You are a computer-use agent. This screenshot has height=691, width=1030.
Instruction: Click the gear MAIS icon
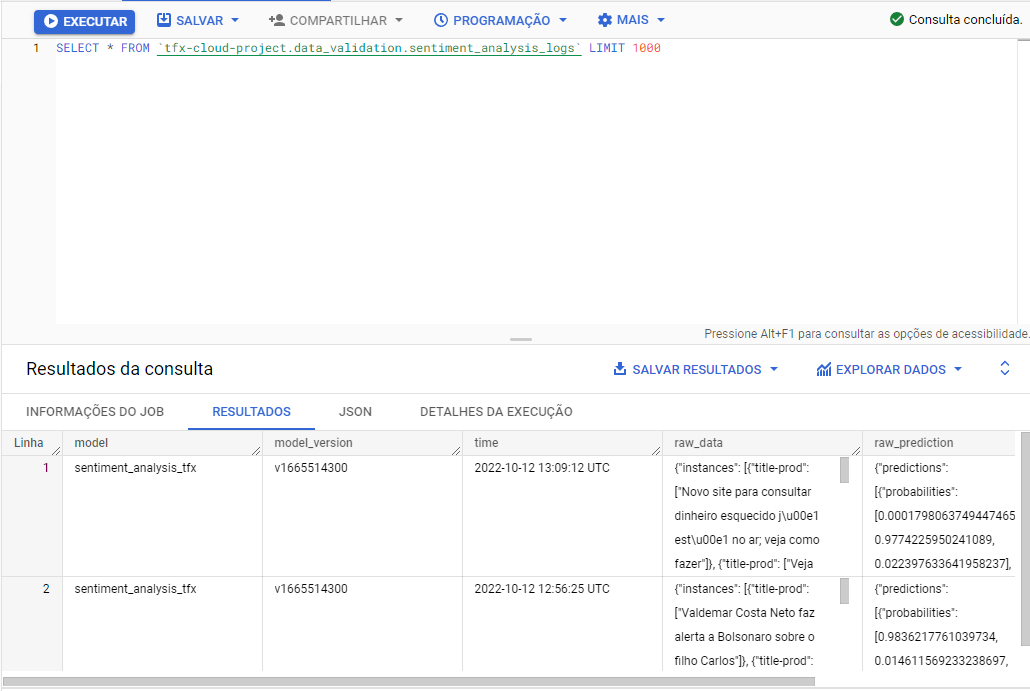[604, 20]
